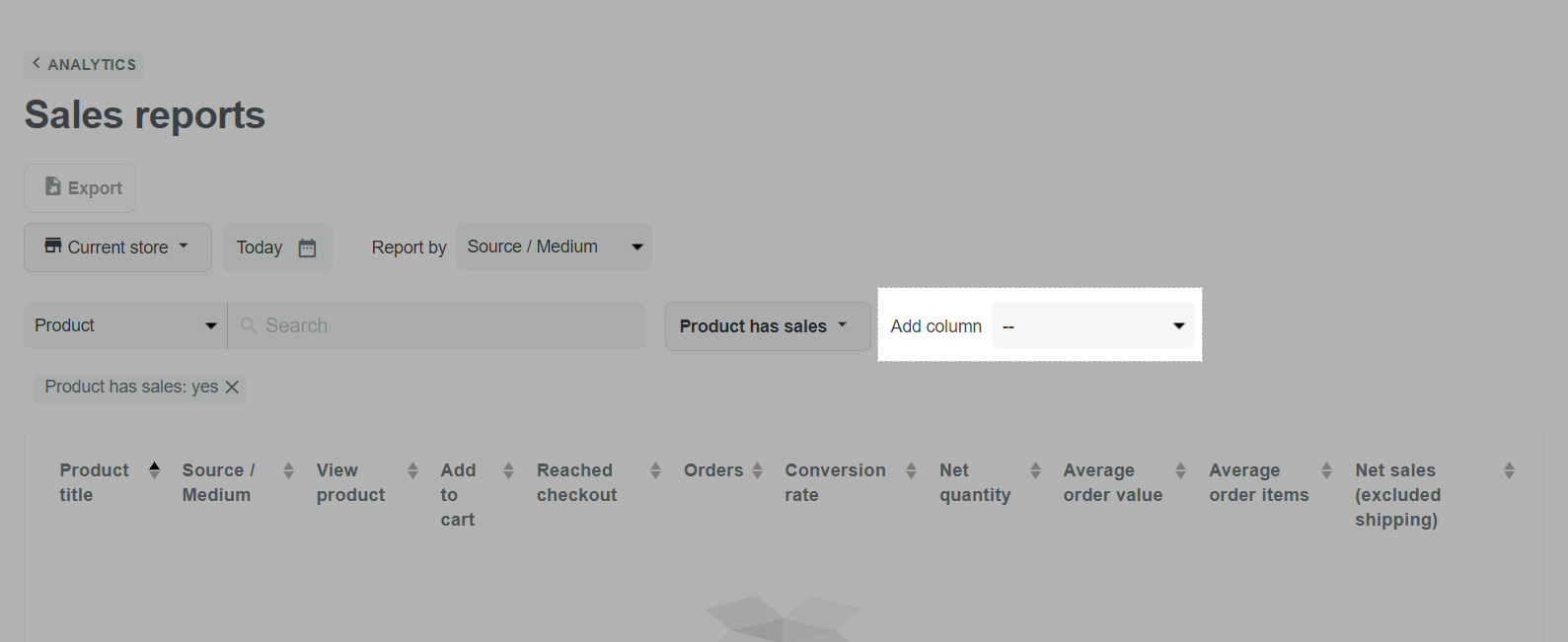Sort by Add to cart column arrows
The width and height of the screenshot is (1568, 642).
coord(508,470)
